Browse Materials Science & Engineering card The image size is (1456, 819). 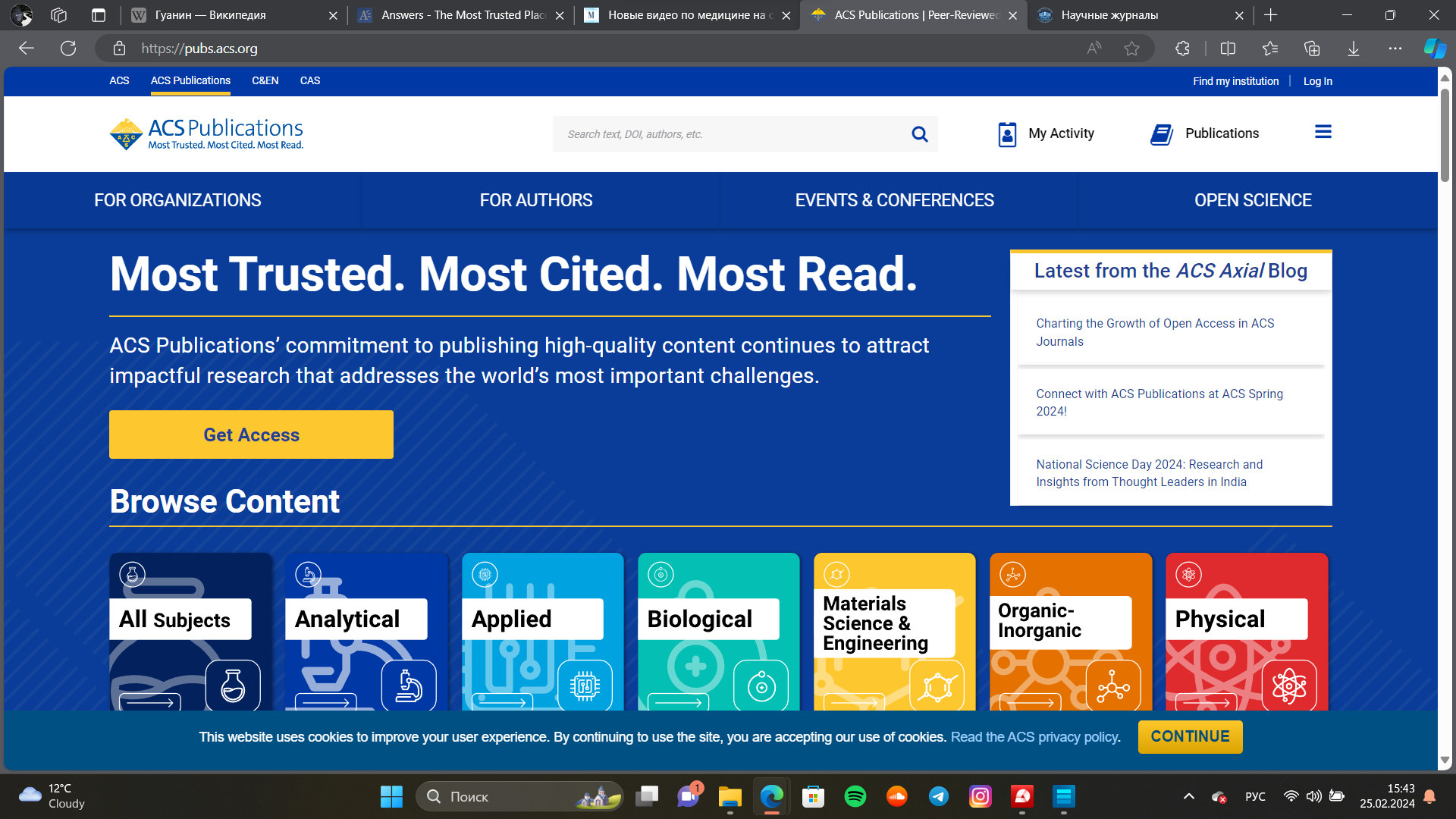click(894, 632)
